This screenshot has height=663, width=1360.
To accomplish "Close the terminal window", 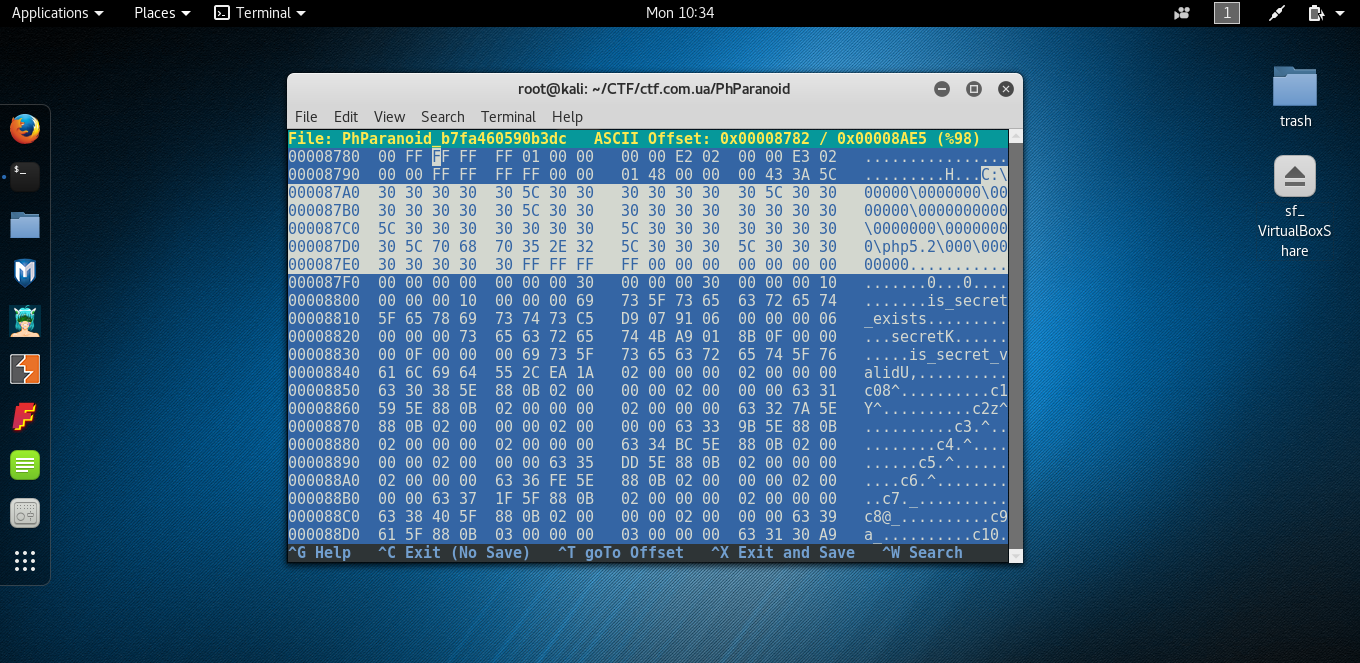I will (x=1006, y=89).
